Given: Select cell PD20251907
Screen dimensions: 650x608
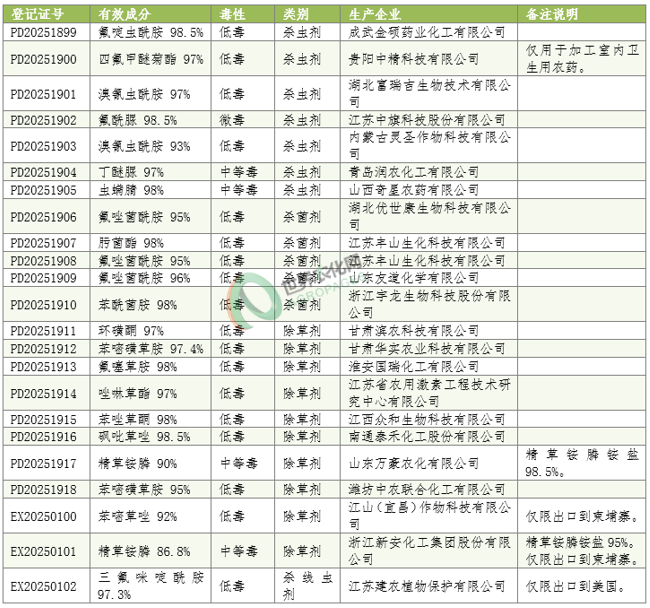Looking at the screenshot, I should click(x=44, y=242).
